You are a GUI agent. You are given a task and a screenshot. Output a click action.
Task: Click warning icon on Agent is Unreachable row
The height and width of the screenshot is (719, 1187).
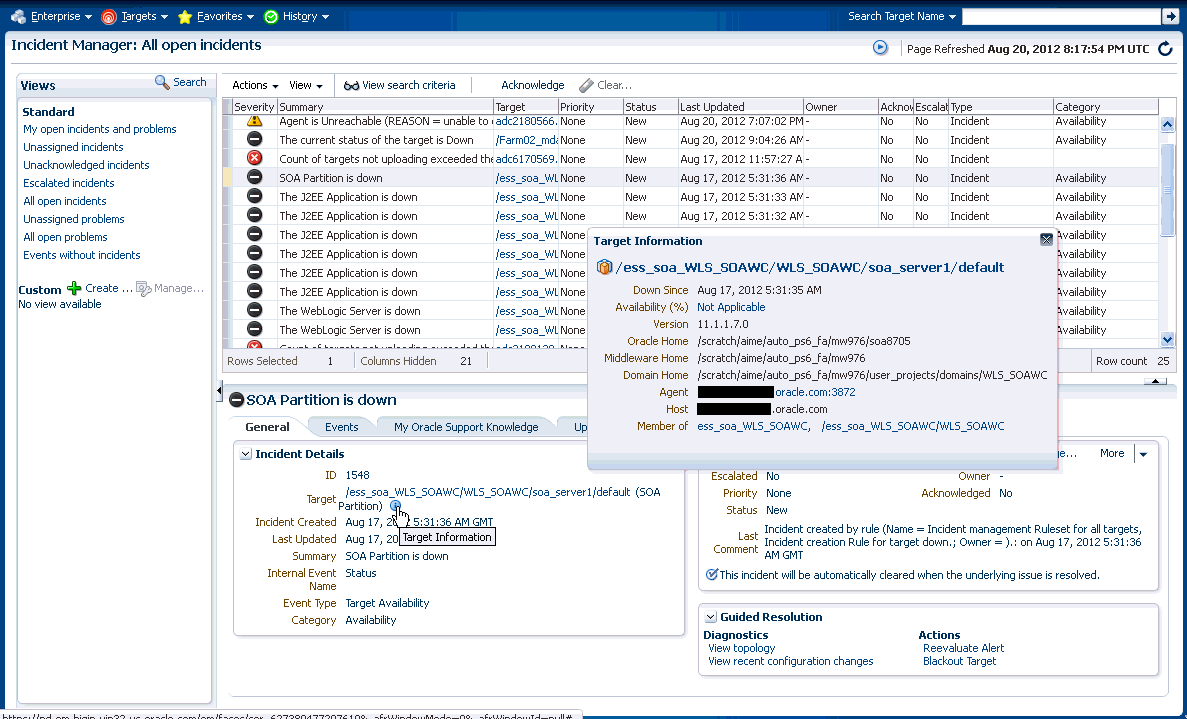tap(254, 120)
